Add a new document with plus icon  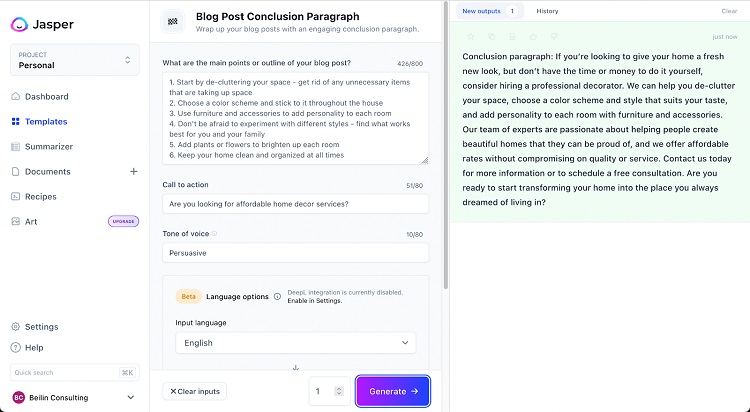(133, 171)
